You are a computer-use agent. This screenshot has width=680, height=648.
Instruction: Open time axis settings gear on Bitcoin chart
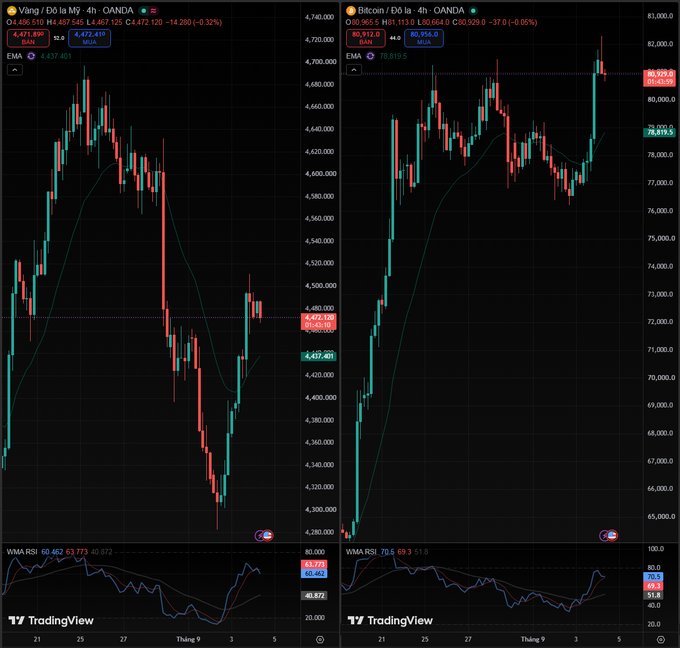click(660, 639)
